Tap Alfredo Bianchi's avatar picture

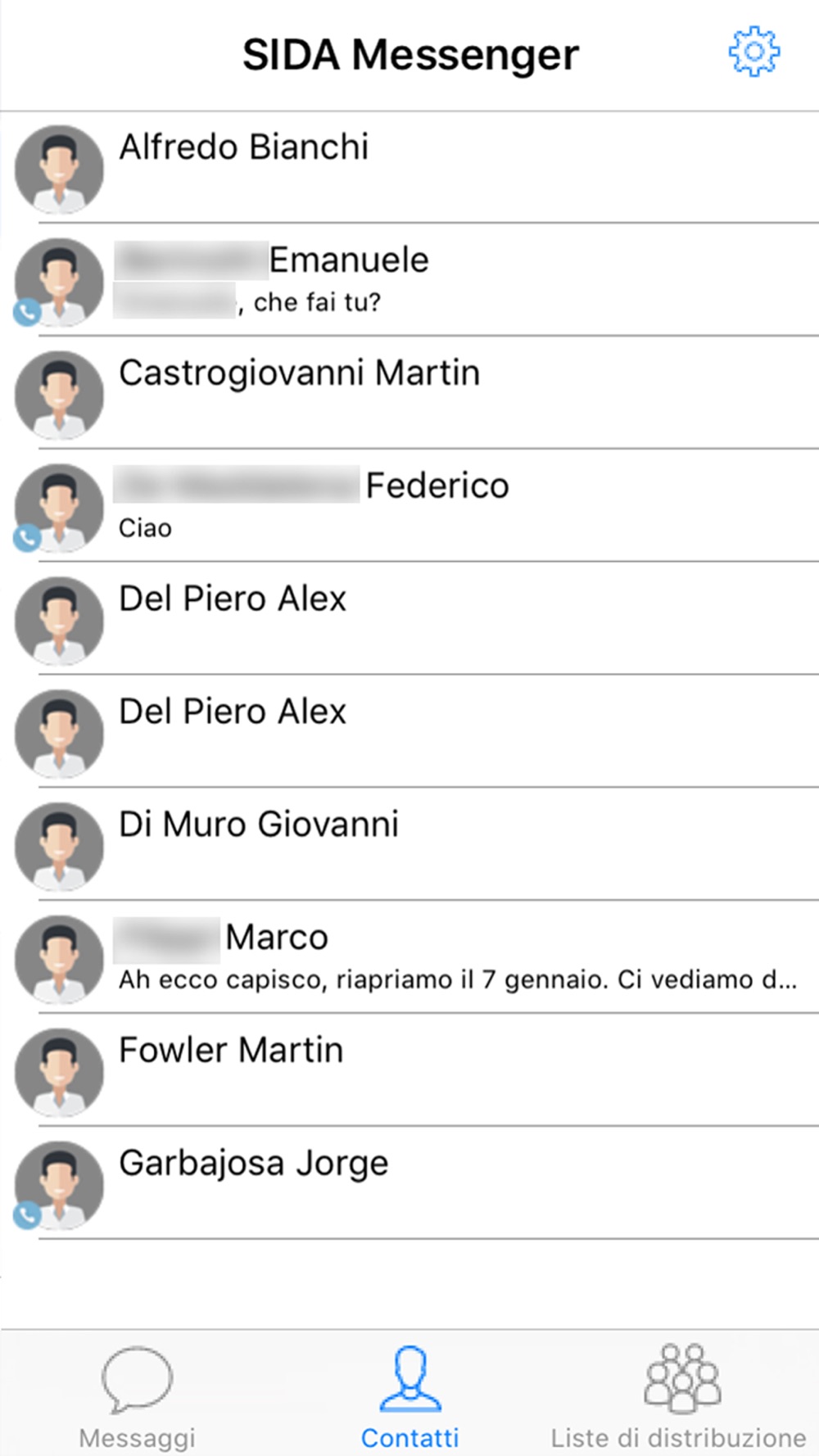(59, 170)
